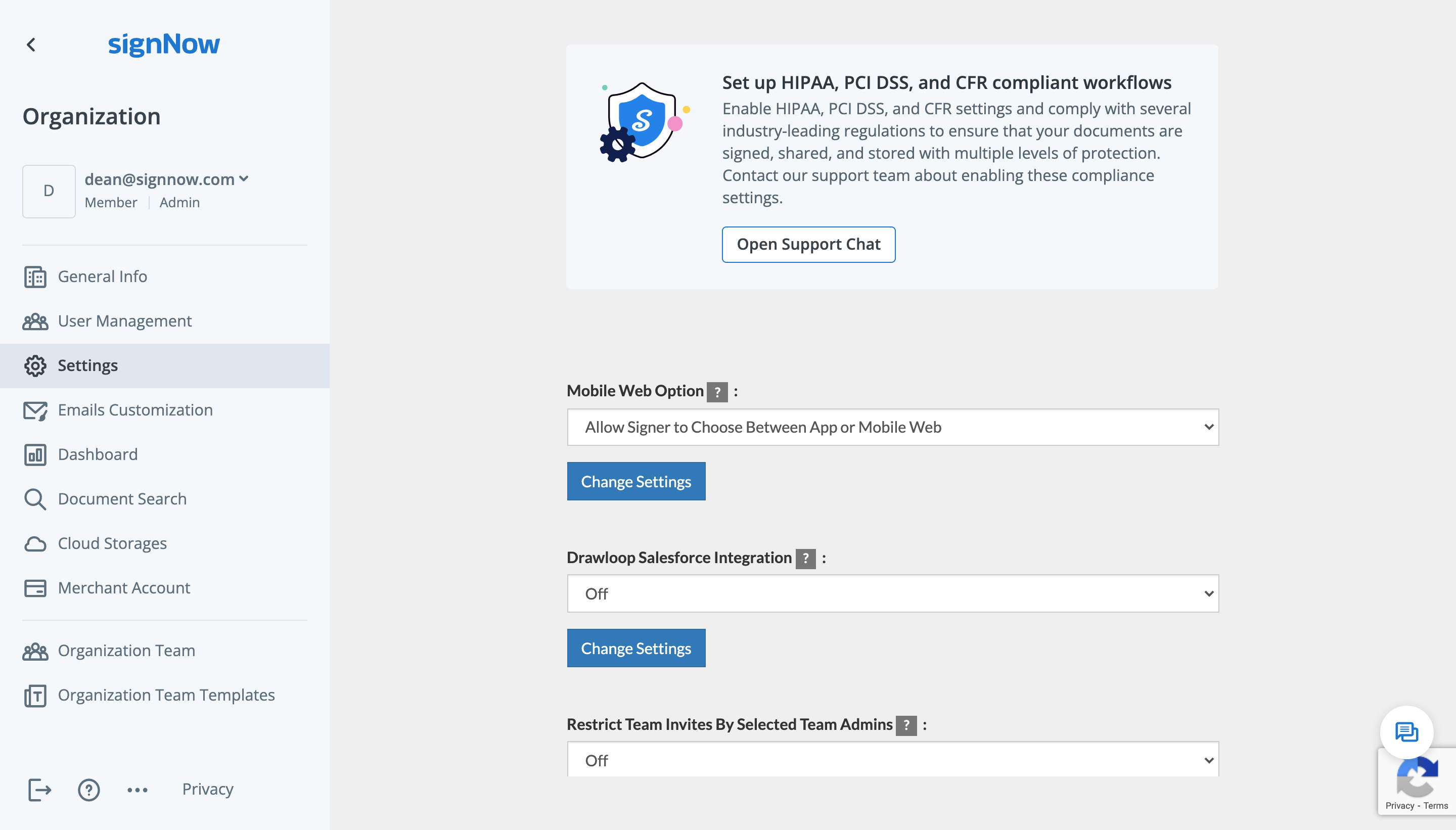Click the Mobile Web Option help icon
This screenshot has height=830, width=1456.
717,392
